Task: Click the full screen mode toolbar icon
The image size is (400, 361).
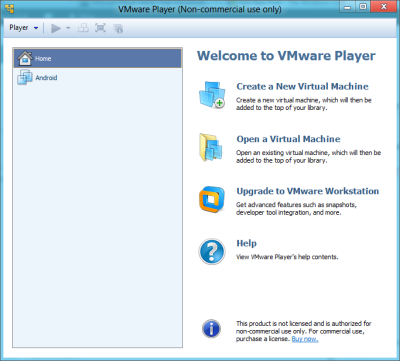Action: click(100, 28)
